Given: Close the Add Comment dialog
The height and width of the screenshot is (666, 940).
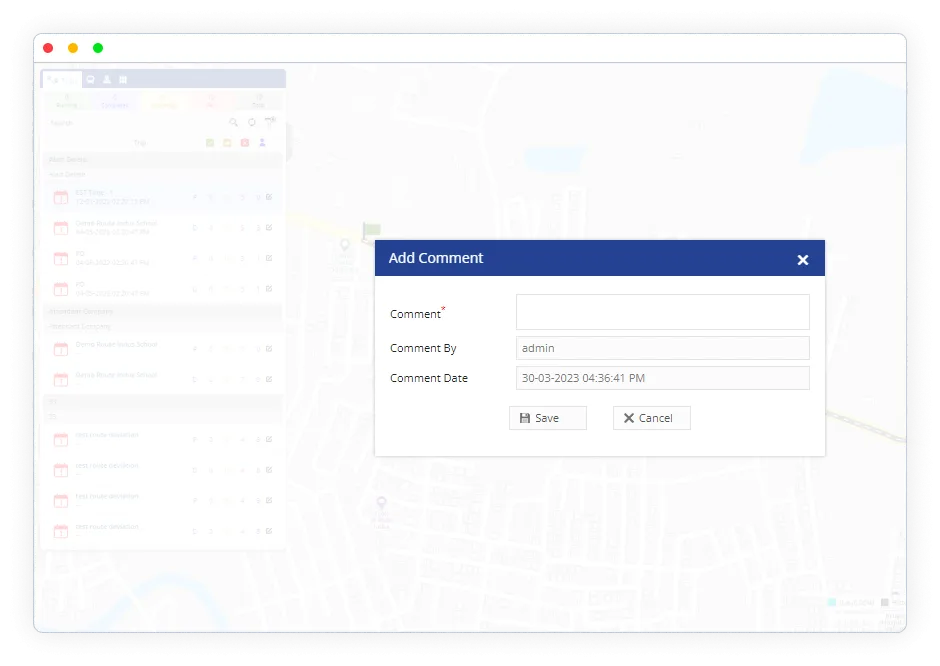Looking at the screenshot, I should click(x=802, y=260).
